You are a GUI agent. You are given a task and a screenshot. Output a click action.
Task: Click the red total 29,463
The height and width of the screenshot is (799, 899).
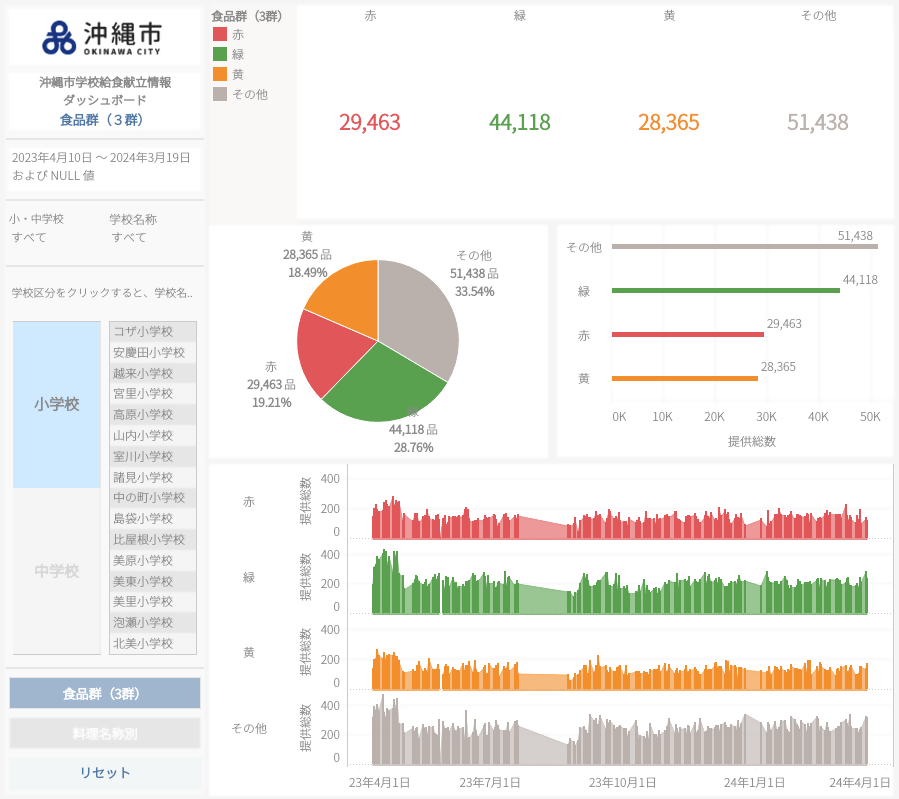click(x=370, y=122)
